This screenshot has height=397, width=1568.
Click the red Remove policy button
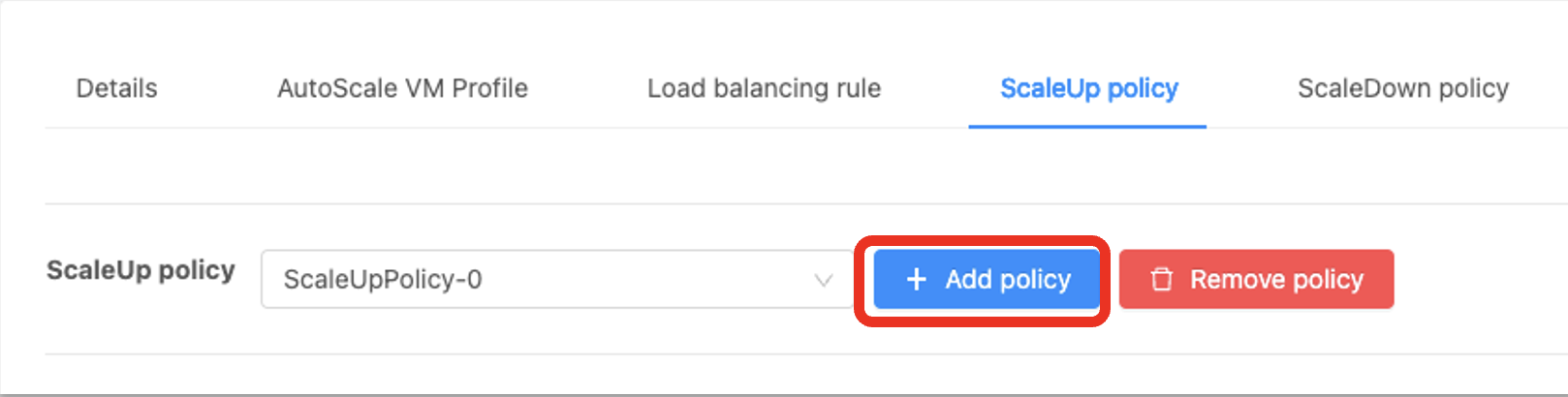pyautogui.click(x=1256, y=279)
